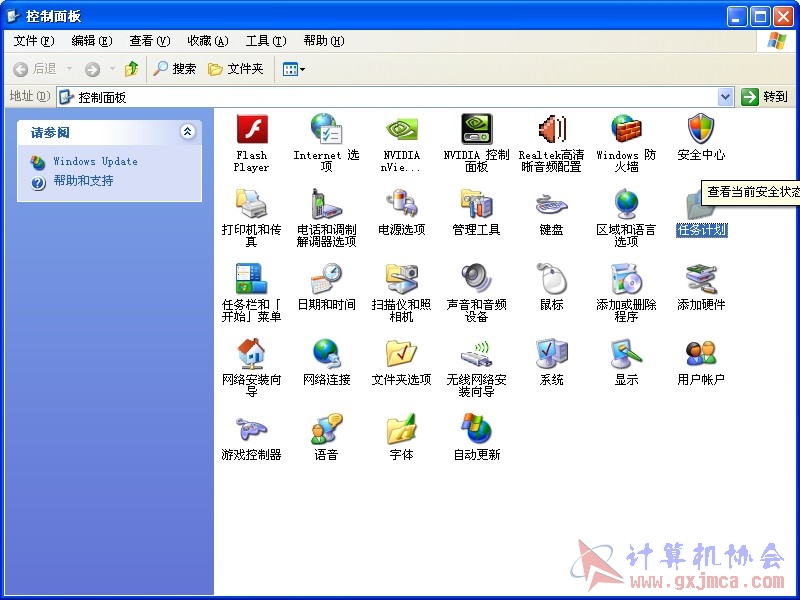Open 任务栏和「开始」菜单 icon

pos(252,279)
